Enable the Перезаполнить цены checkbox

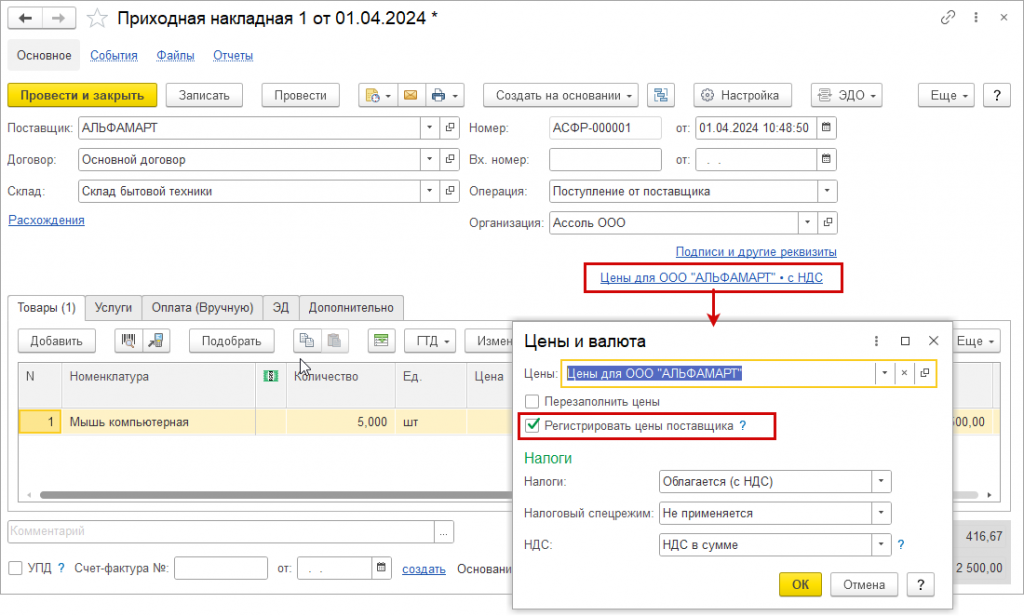(x=532, y=401)
